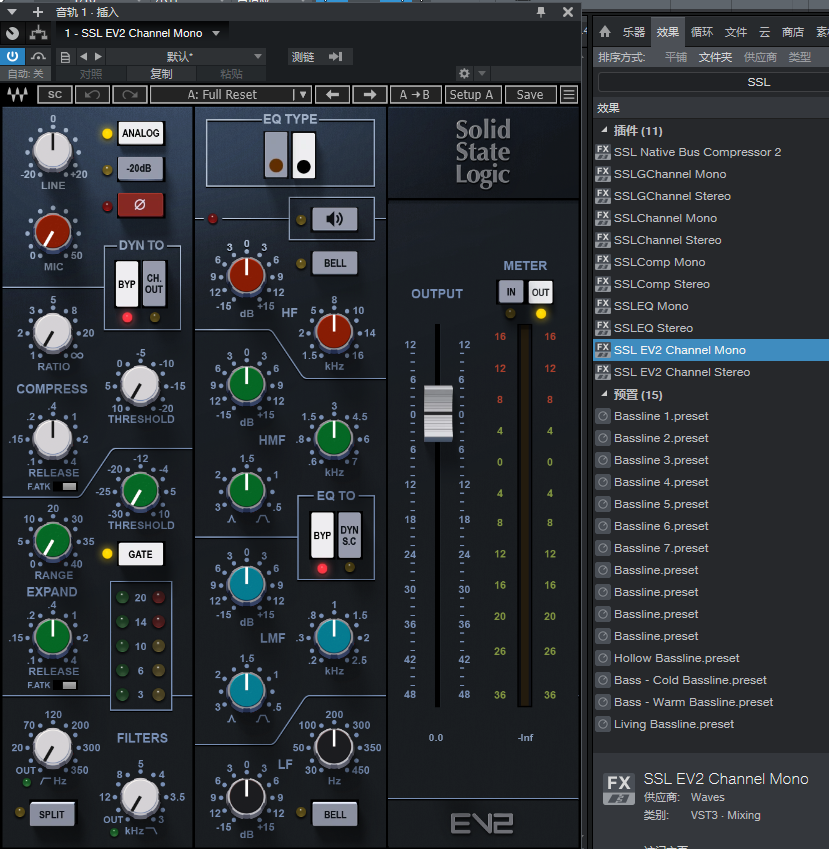The width and height of the screenshot is (829, 849).
Task: Save the Waves preset
Action: (x=530, y=95)
